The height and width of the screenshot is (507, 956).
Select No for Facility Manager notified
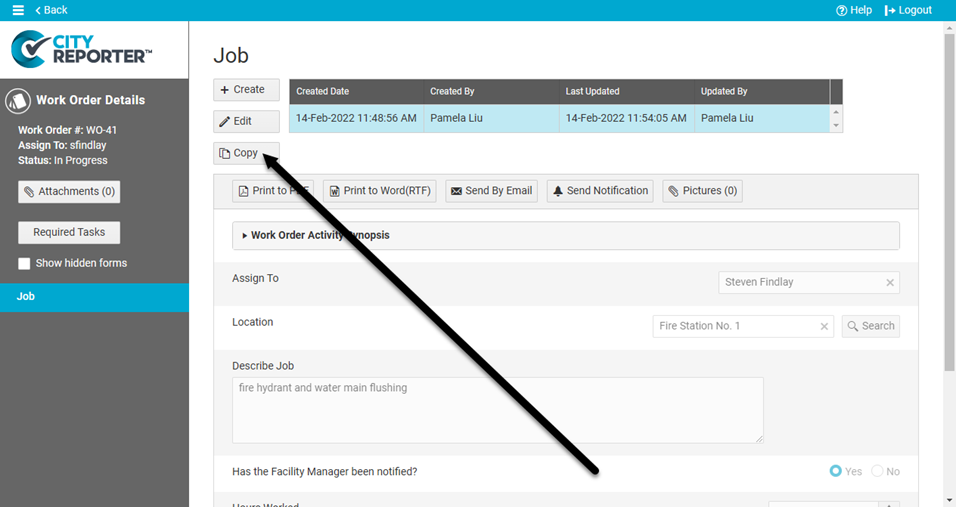877,471
